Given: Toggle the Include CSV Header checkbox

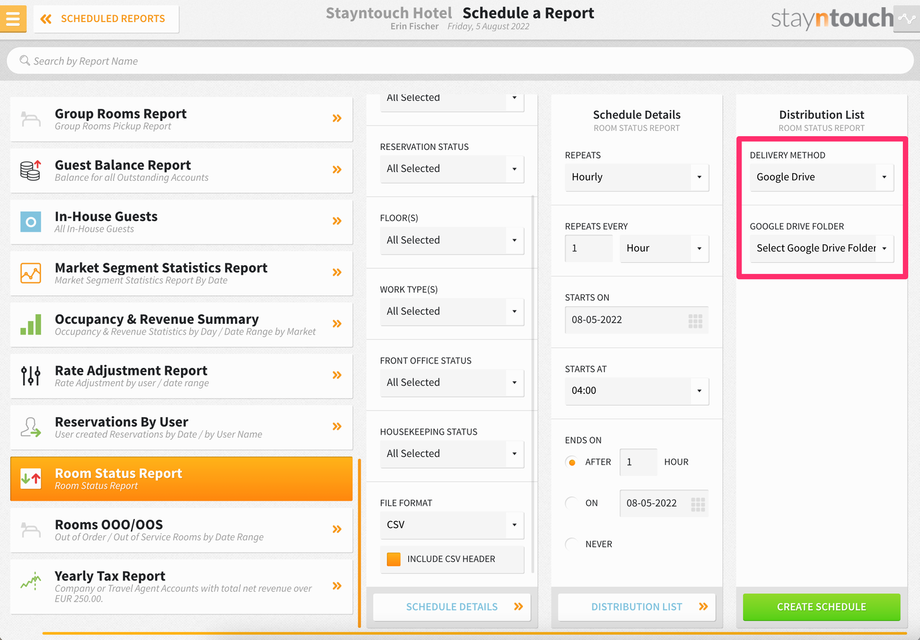Looking at the screenshot, I should 394,559.
